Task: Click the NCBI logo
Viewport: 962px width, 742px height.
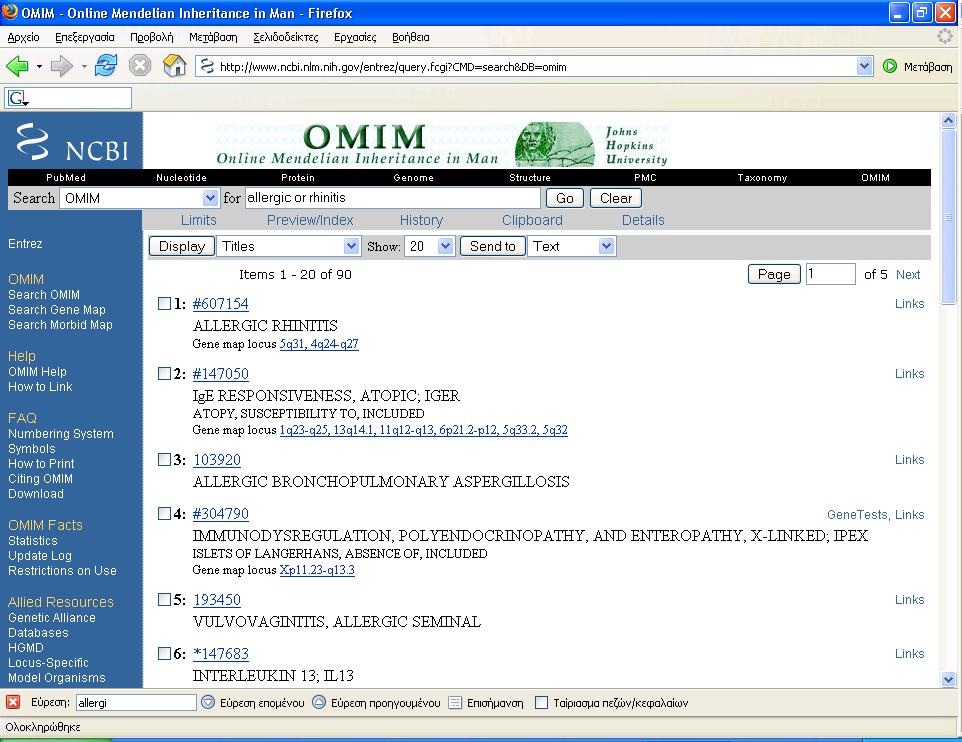Action: point(72,142)
